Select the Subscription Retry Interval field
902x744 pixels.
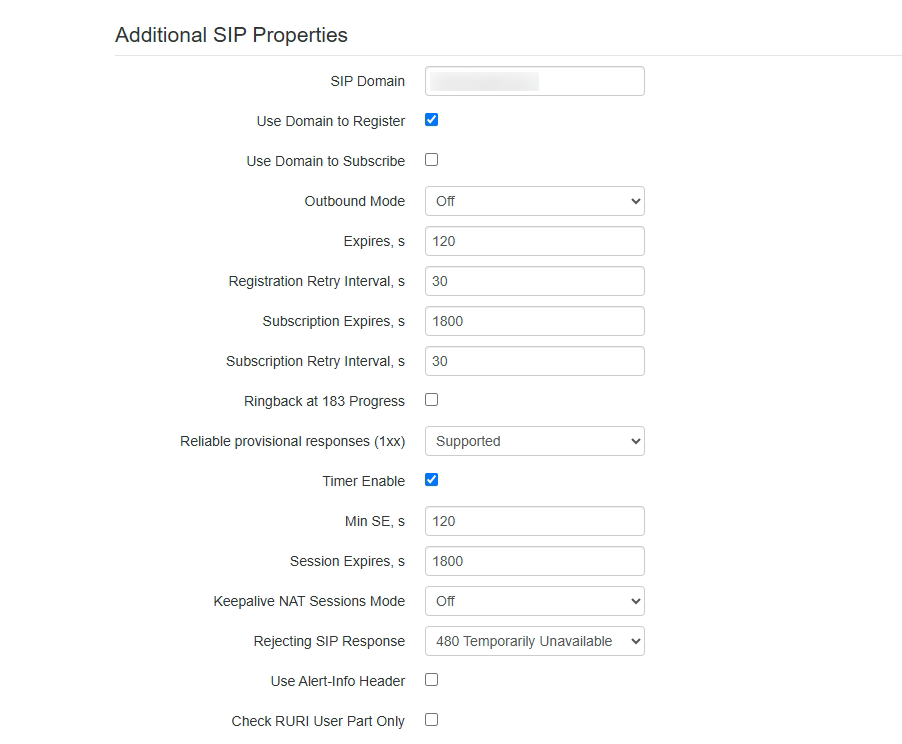click(x=534, y=361)
